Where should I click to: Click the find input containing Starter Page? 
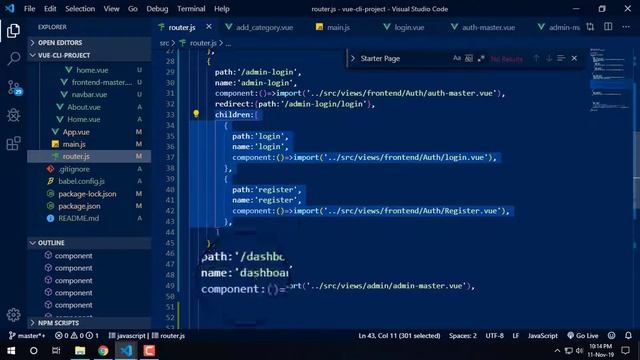click(x=404, y=58)
